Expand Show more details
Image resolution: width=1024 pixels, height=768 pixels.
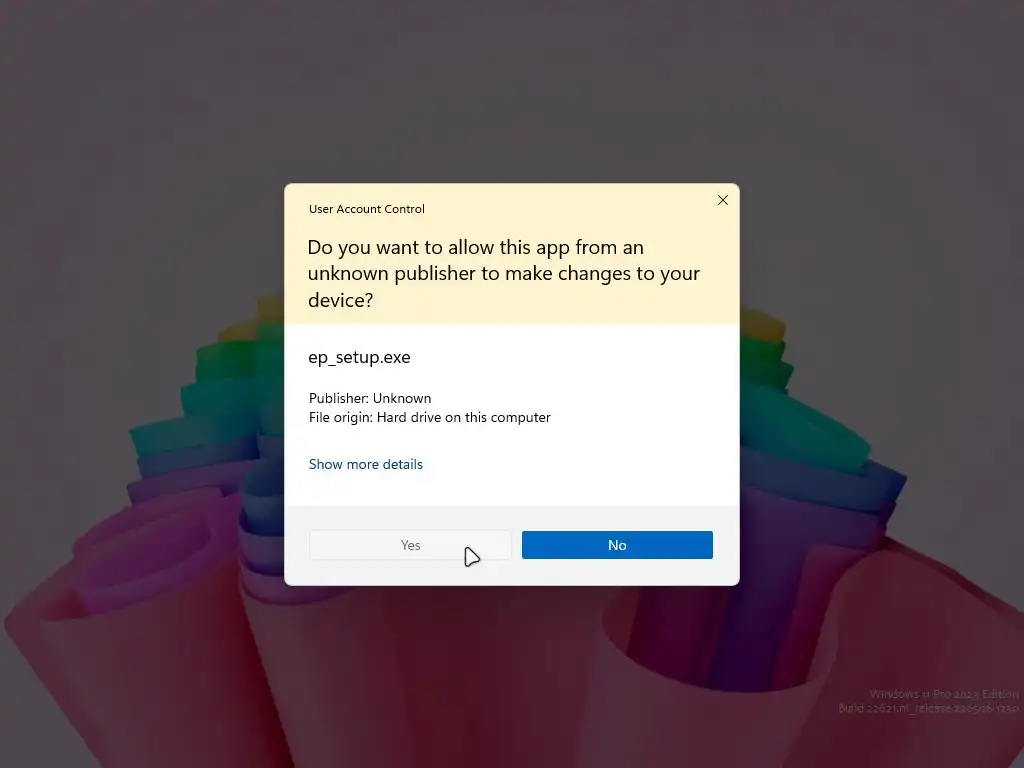click(x=366, y=464)
